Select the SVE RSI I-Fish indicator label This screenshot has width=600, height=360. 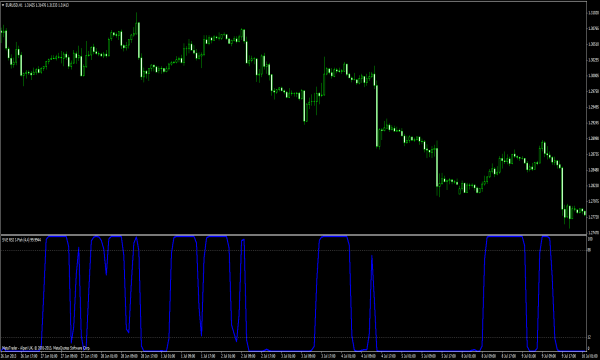pyautogui.click(x=21, y=240)
